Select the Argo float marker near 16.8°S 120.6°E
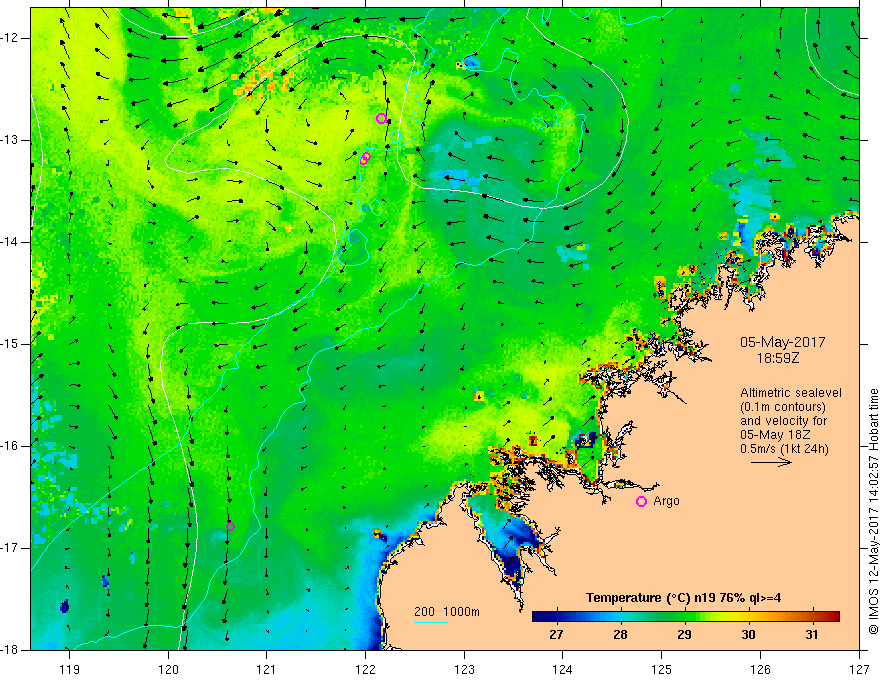Screen dimensions: 880x680 coord(230,526)
